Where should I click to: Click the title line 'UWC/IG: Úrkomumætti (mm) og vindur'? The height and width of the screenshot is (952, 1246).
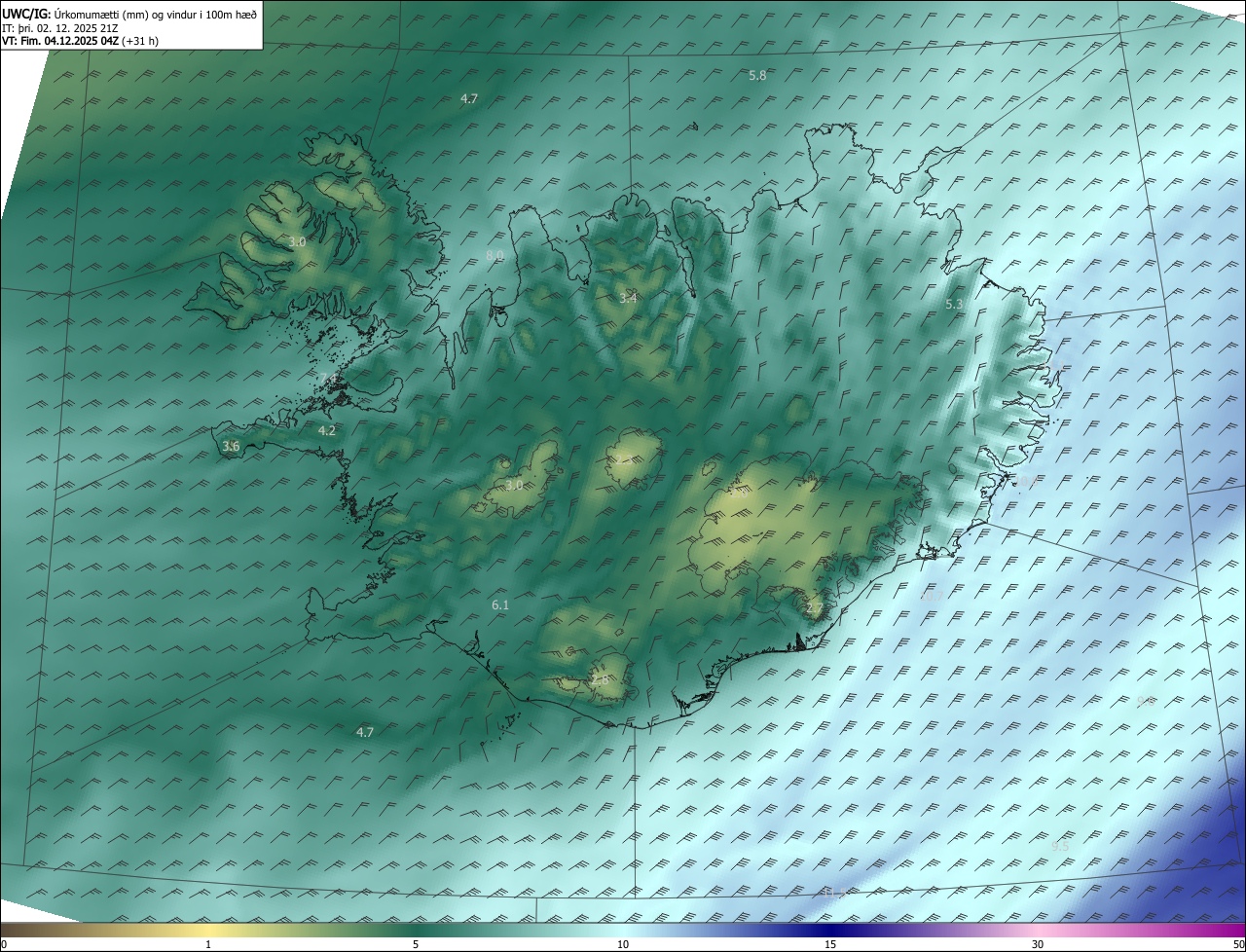[x=129, y=15]
